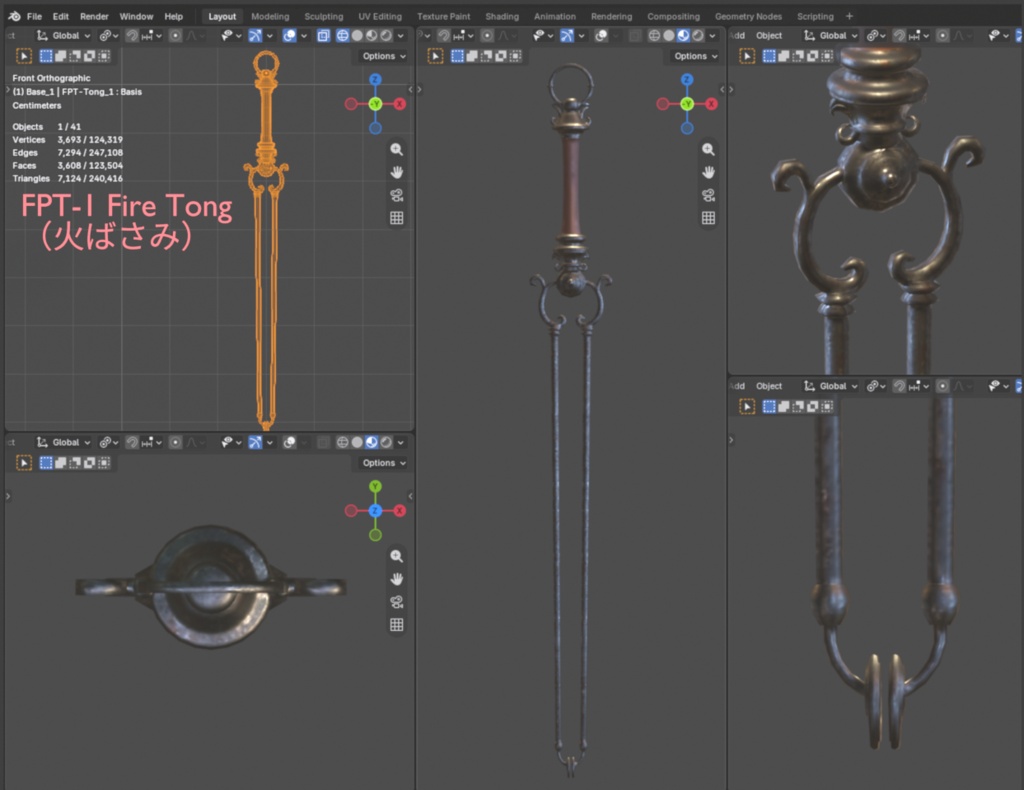Image resolution: width=1024 pixels, height=790 pixels.
Task: Toggle X-ray mode in Front Orthographic viewport
Action: click(x=323, y=36)
